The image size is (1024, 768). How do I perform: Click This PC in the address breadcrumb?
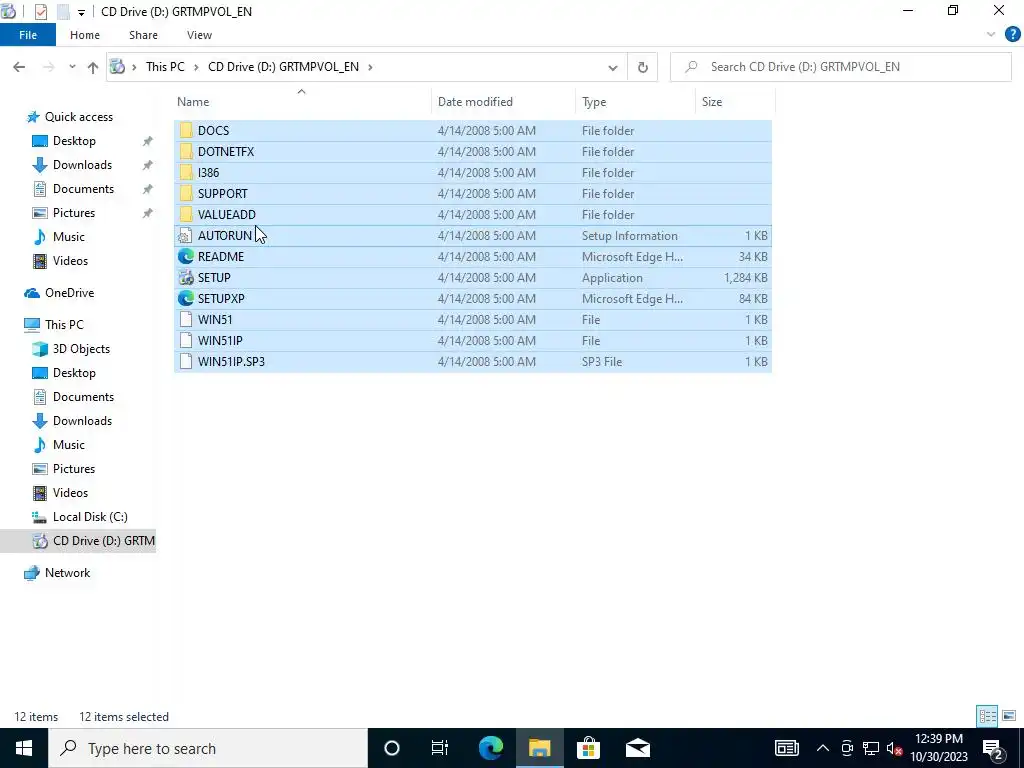click(x=165, y=67)
